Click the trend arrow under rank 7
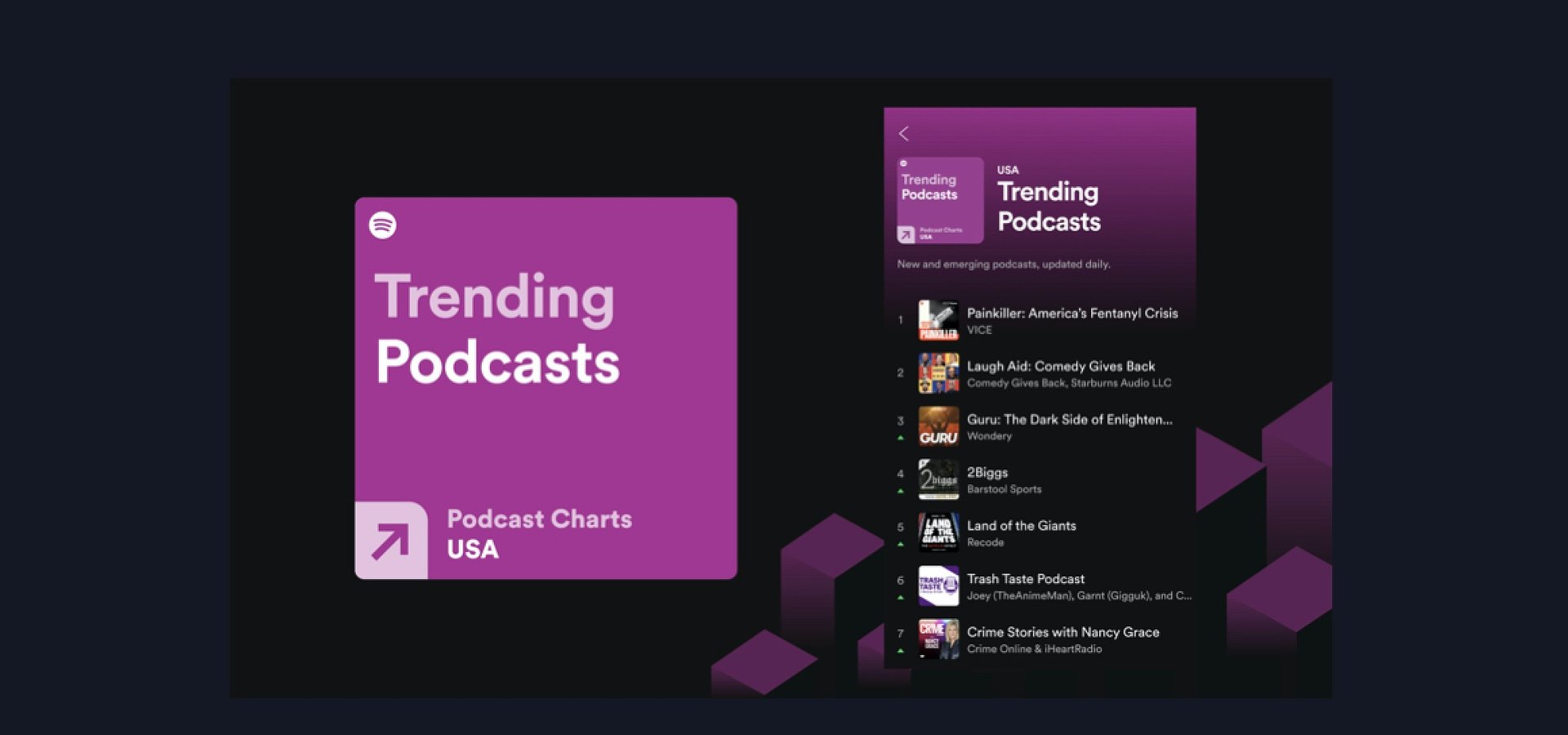This screenshot has width=1568, height=735. [900, 649]
